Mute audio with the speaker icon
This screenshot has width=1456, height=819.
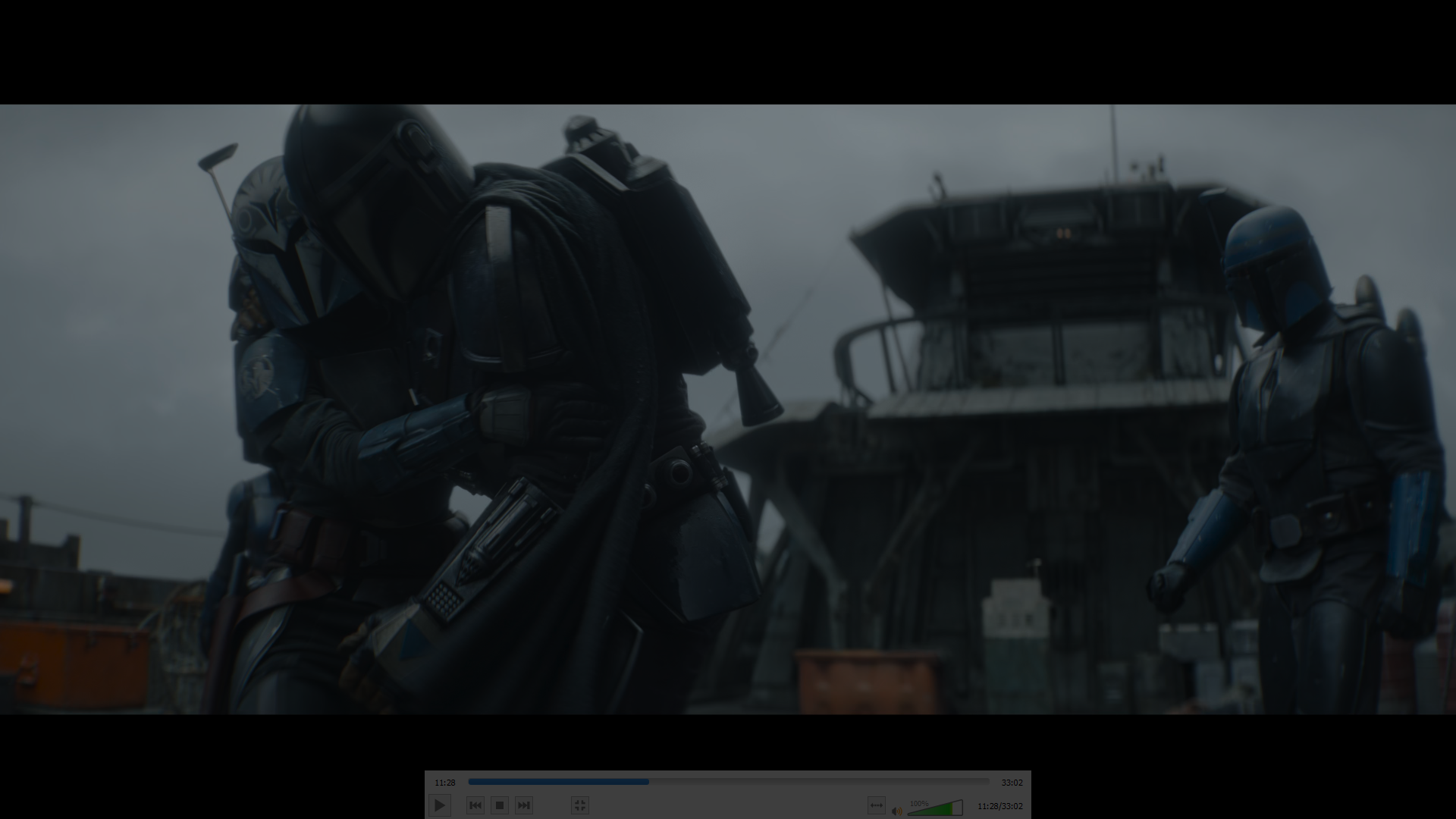click(x=897, y=811)
